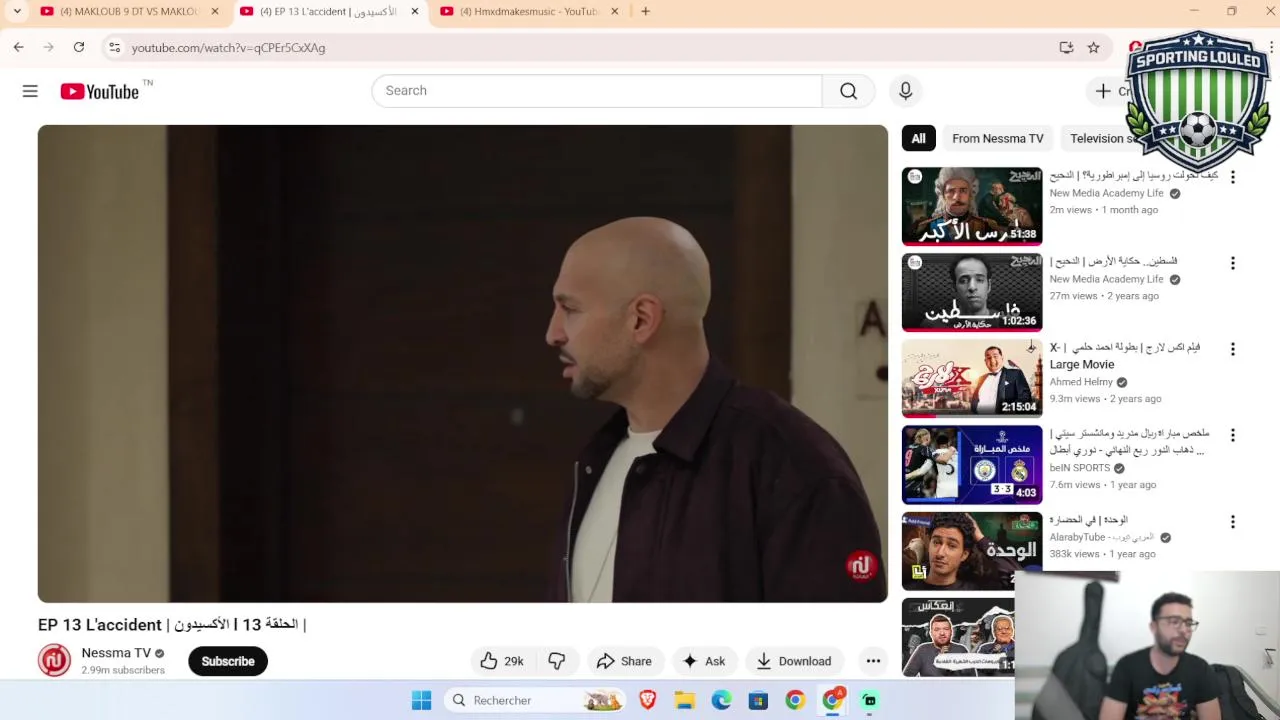Subscribe to Nessma TV
This screenshot has width=1280, height=720.
(228, 661)
